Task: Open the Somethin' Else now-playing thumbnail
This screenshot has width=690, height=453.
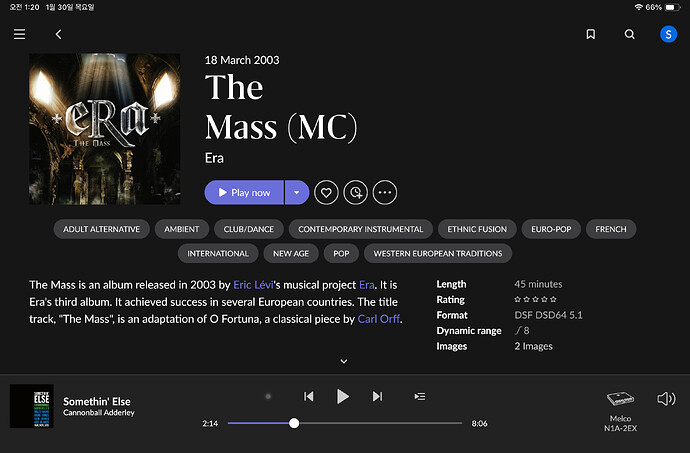Action: (32, 406)
